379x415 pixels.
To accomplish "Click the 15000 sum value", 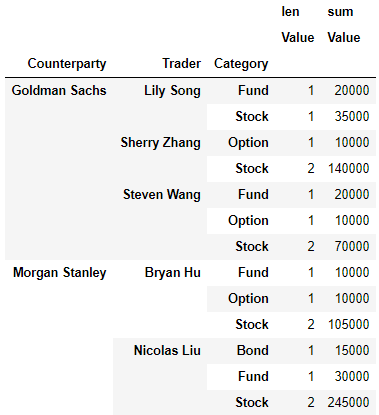I will coord(352,350).
